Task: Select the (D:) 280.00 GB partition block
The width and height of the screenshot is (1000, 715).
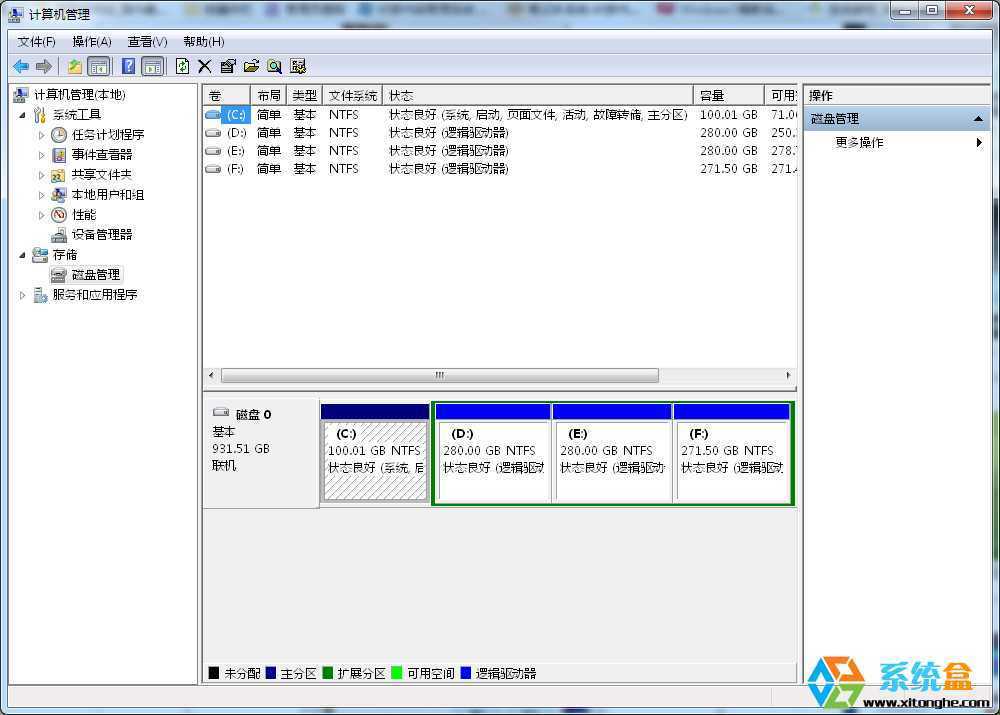Action: click(x=493, y=454)
